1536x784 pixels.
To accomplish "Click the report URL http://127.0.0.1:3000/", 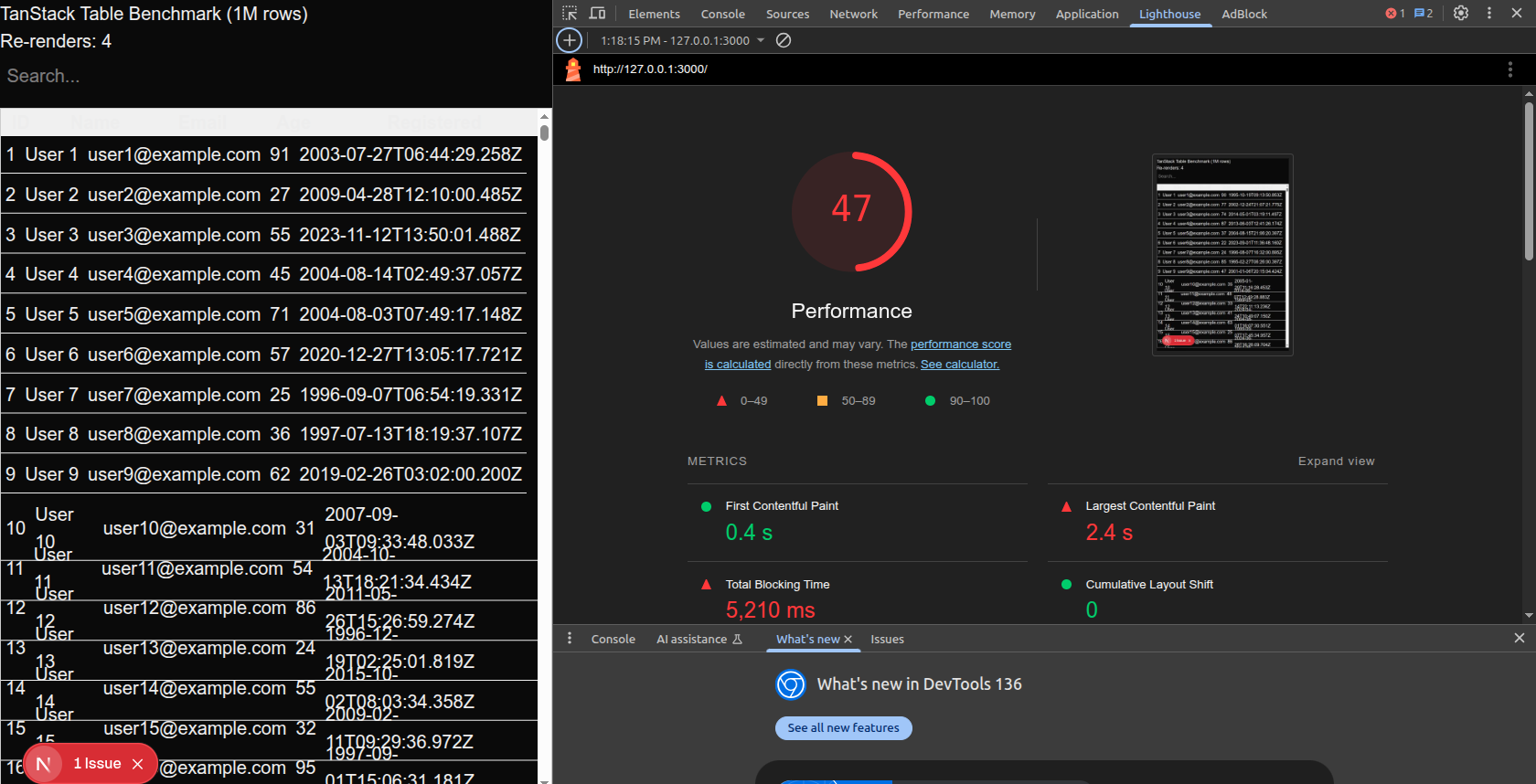I will pyautogui.click(x=650, y=69).
